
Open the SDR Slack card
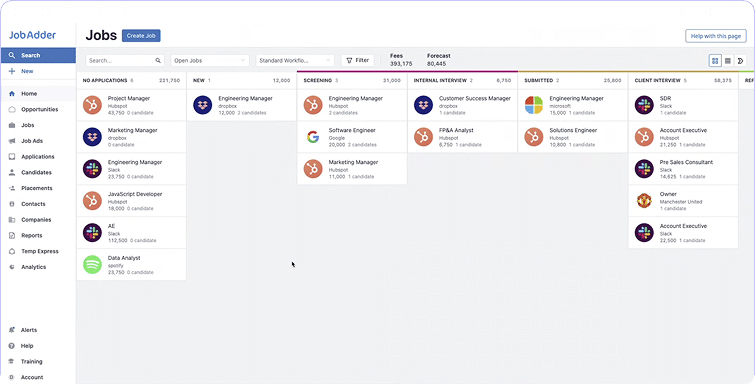[x=683, y=105]
